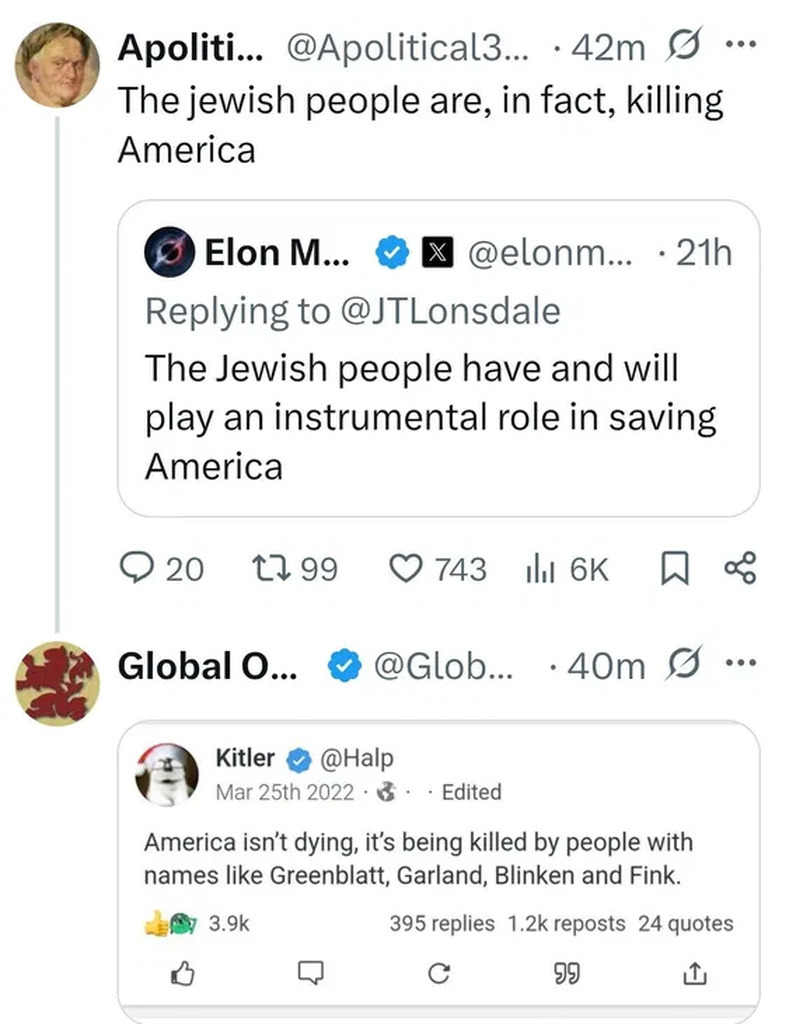Click the share icon on the top post
Image resolution: width=796 pixels, height=1024 pixels.
[740, 569]
